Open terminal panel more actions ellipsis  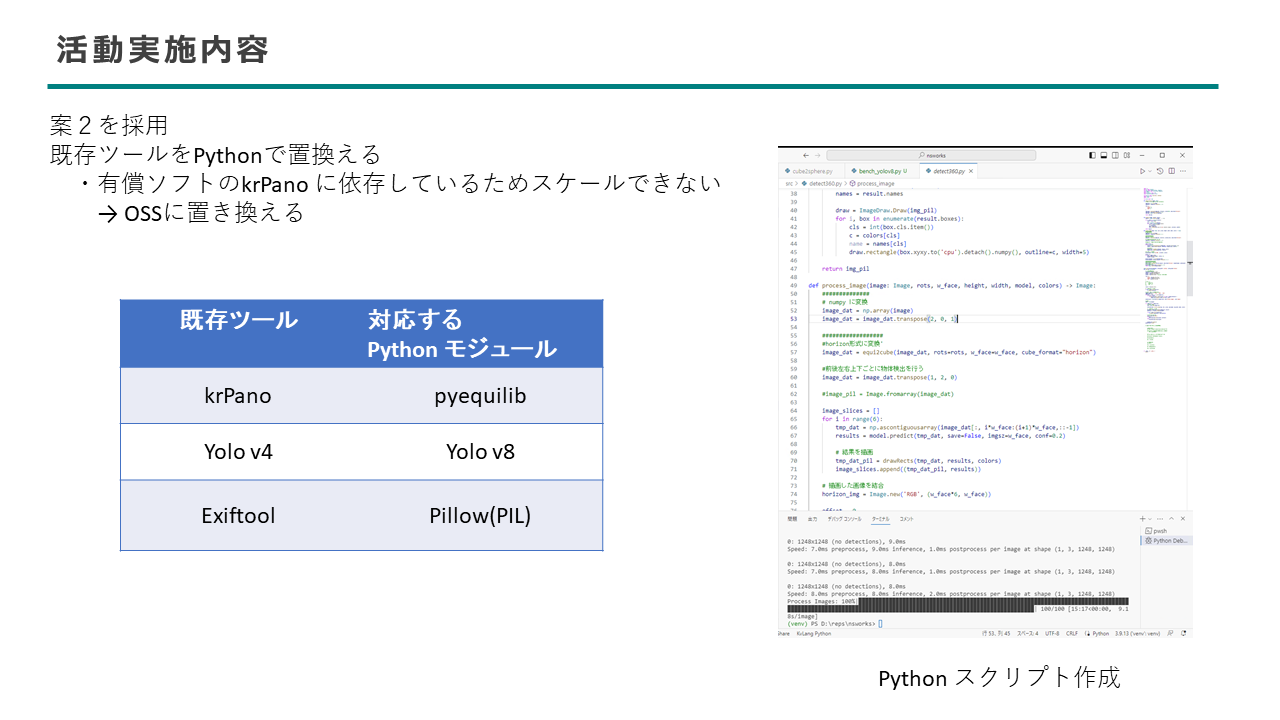pyautogui.click(x=1160, y=519)
